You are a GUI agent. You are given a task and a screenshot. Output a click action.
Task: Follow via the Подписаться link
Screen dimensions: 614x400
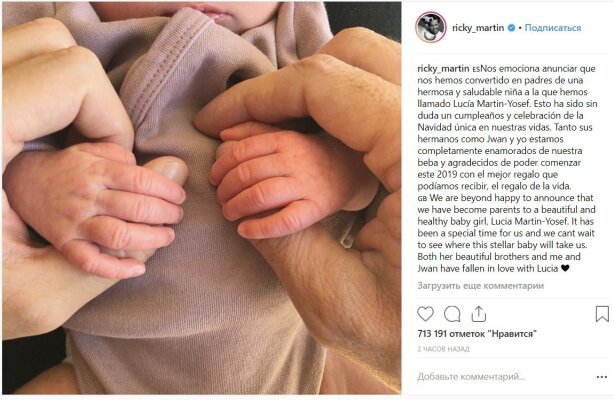point(553,28)
